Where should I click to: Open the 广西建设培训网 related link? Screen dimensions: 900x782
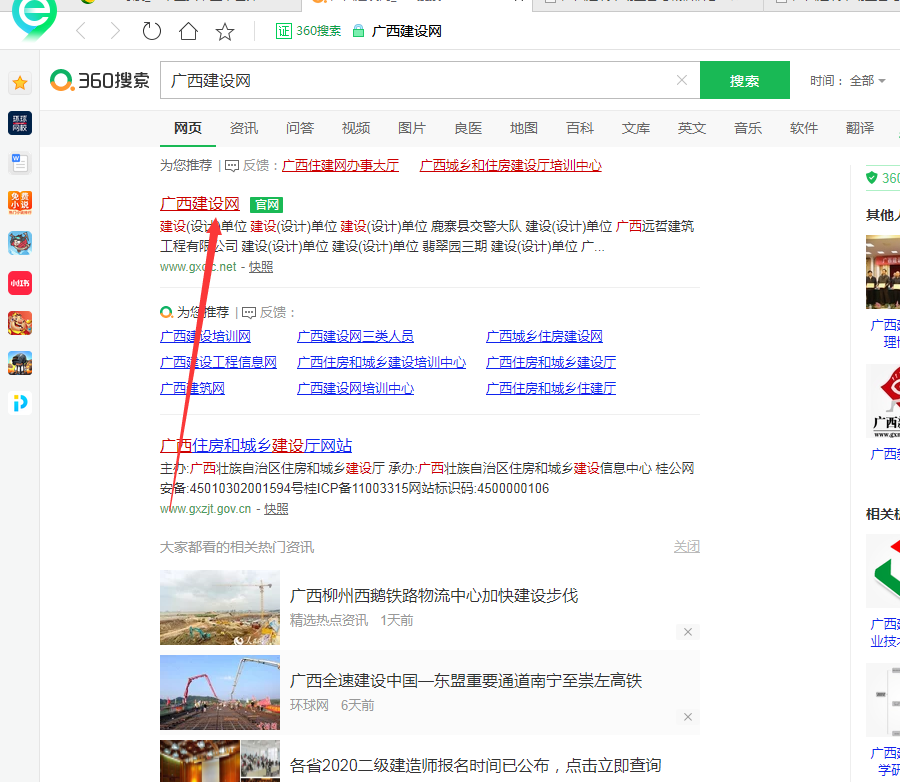pyautogui.click(x=205, y=336)
